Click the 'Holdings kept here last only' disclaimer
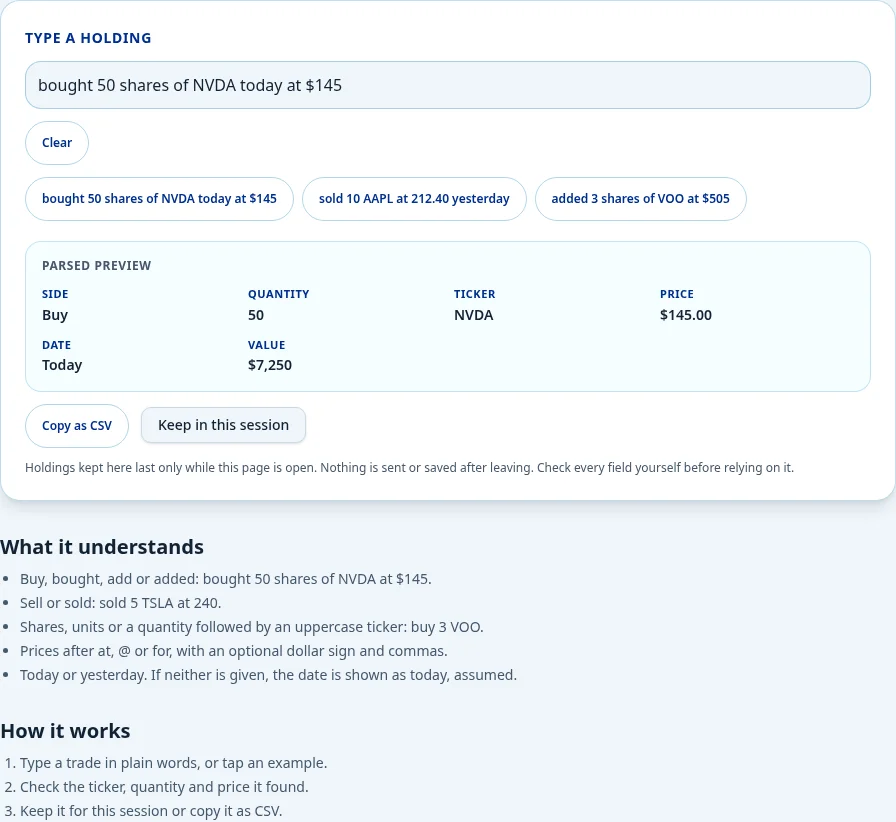The width and height of the screenshot is (896, 822). (x=409, y=468)
